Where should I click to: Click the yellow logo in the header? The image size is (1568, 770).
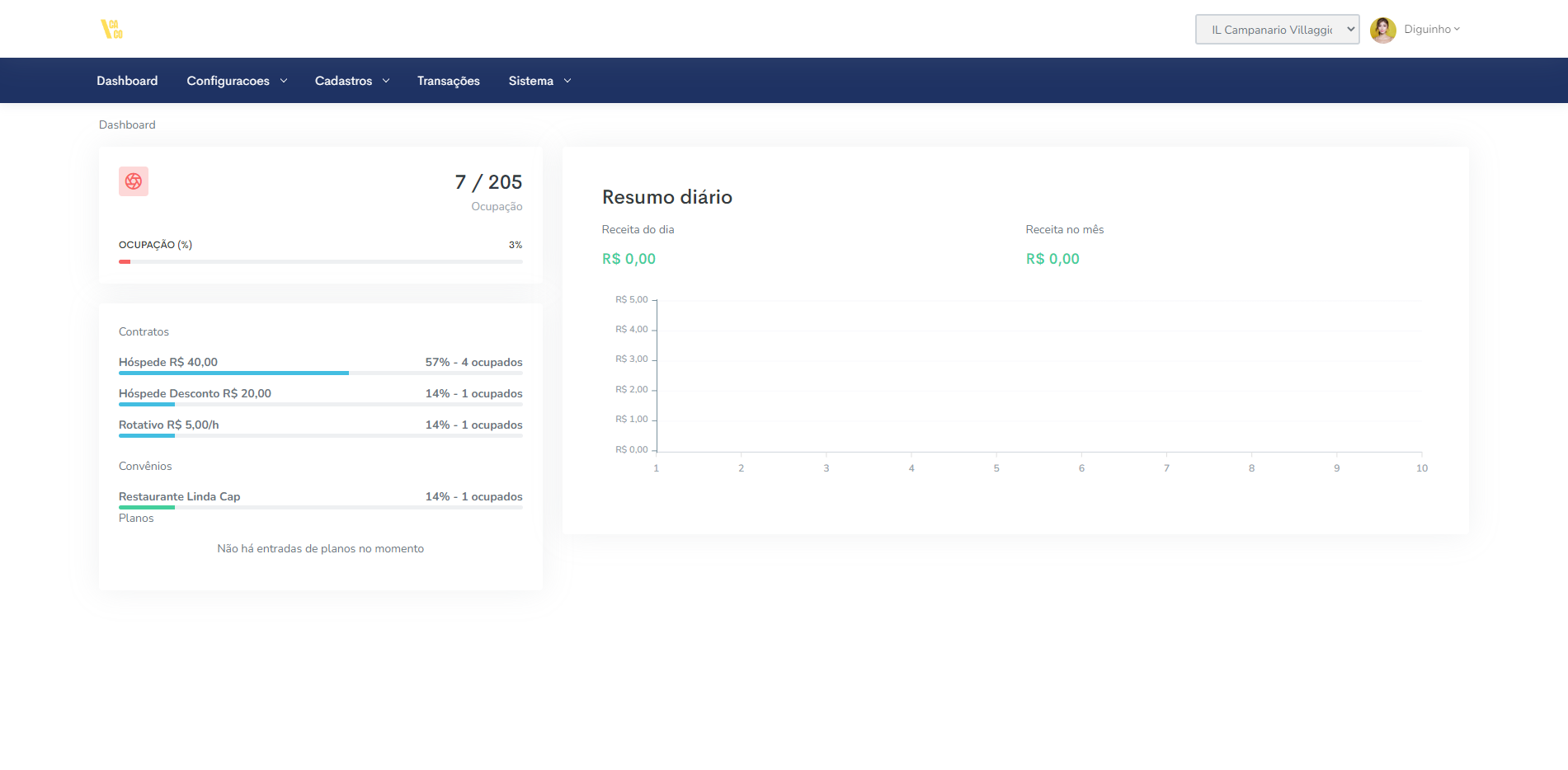[x=111, y=30]
